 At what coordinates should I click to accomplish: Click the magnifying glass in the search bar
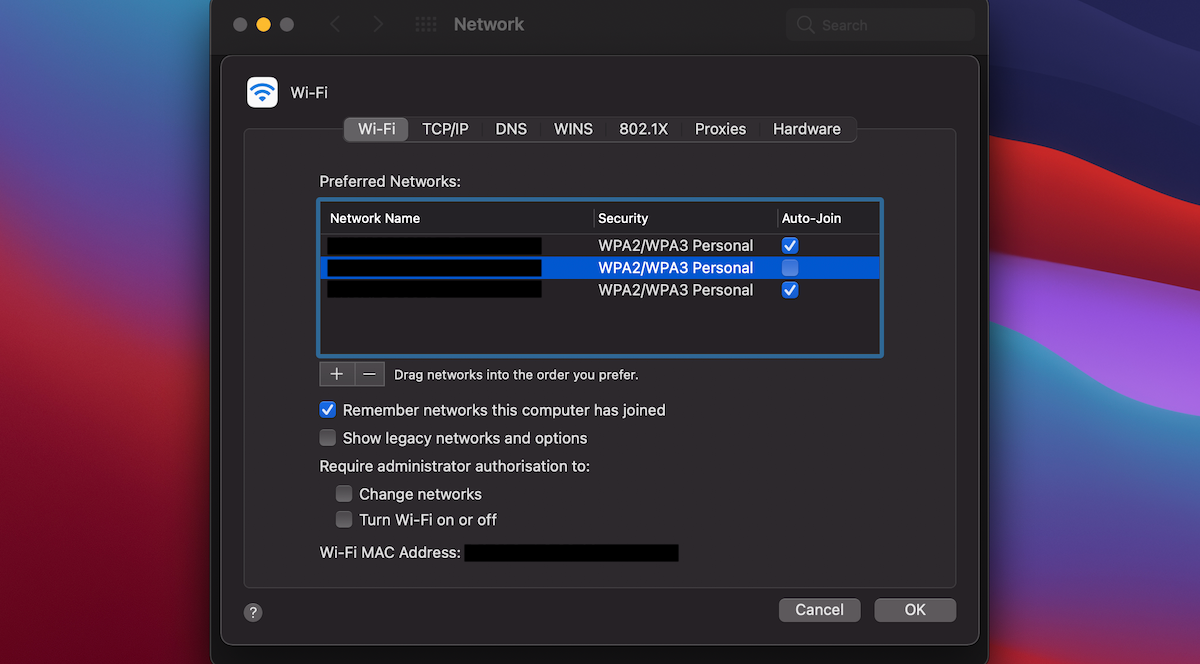click(806, 24)
